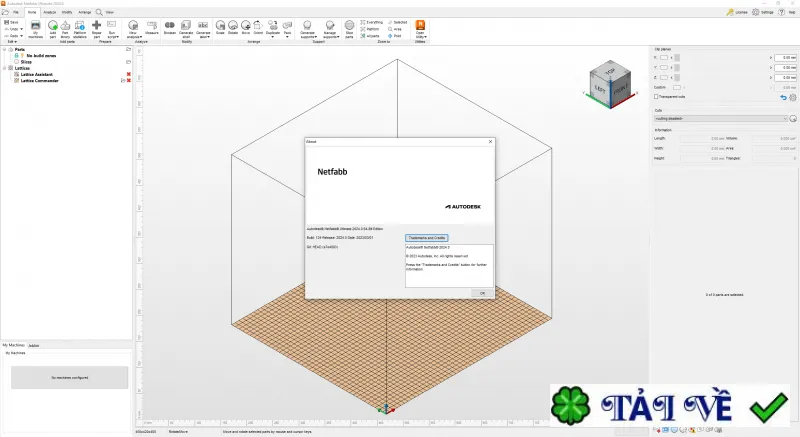Open the cutting disabled dropdown

pyautogui.click(x=721, y=118)
